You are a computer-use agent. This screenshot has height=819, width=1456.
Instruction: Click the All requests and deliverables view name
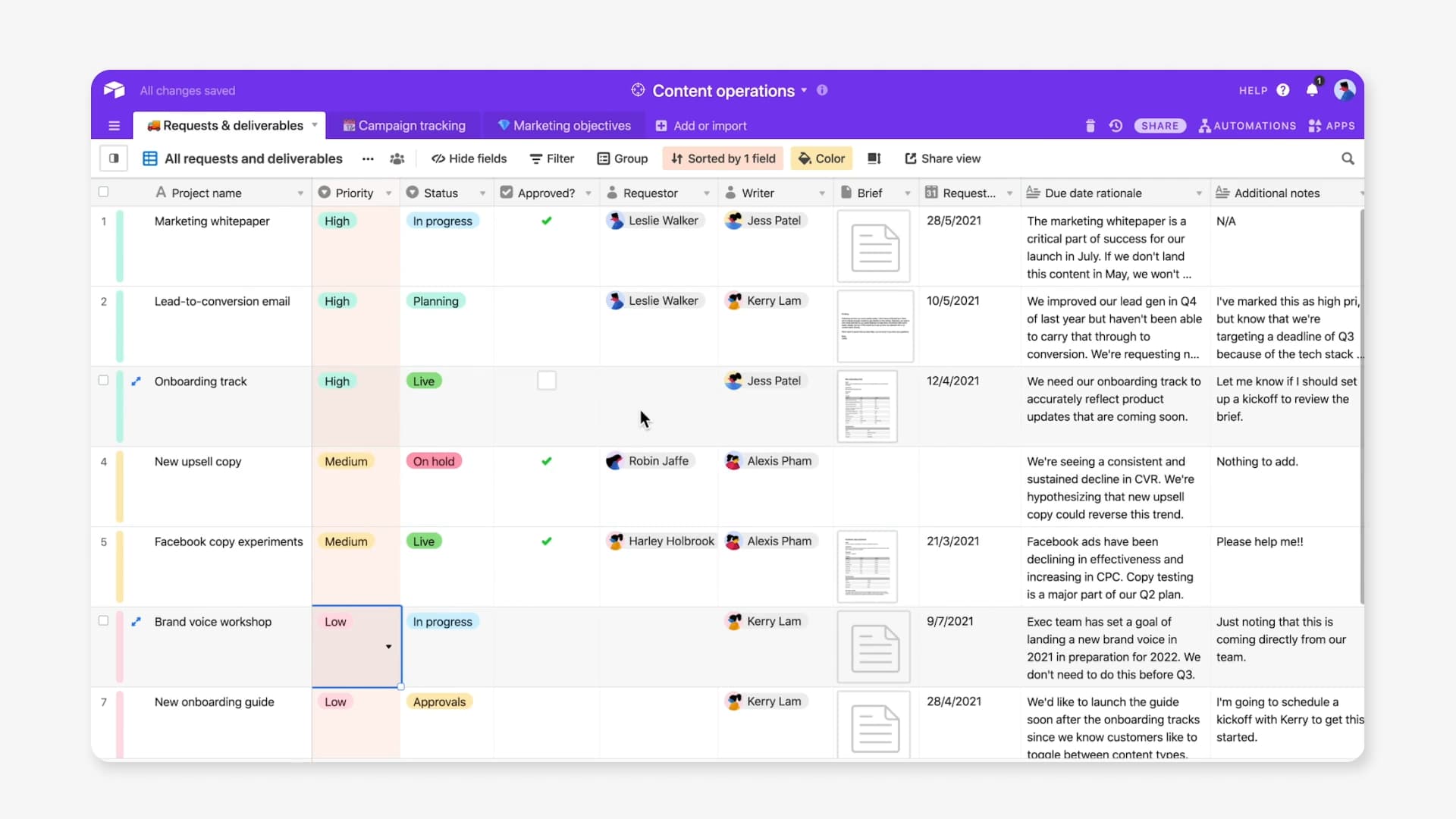(253, 158)
